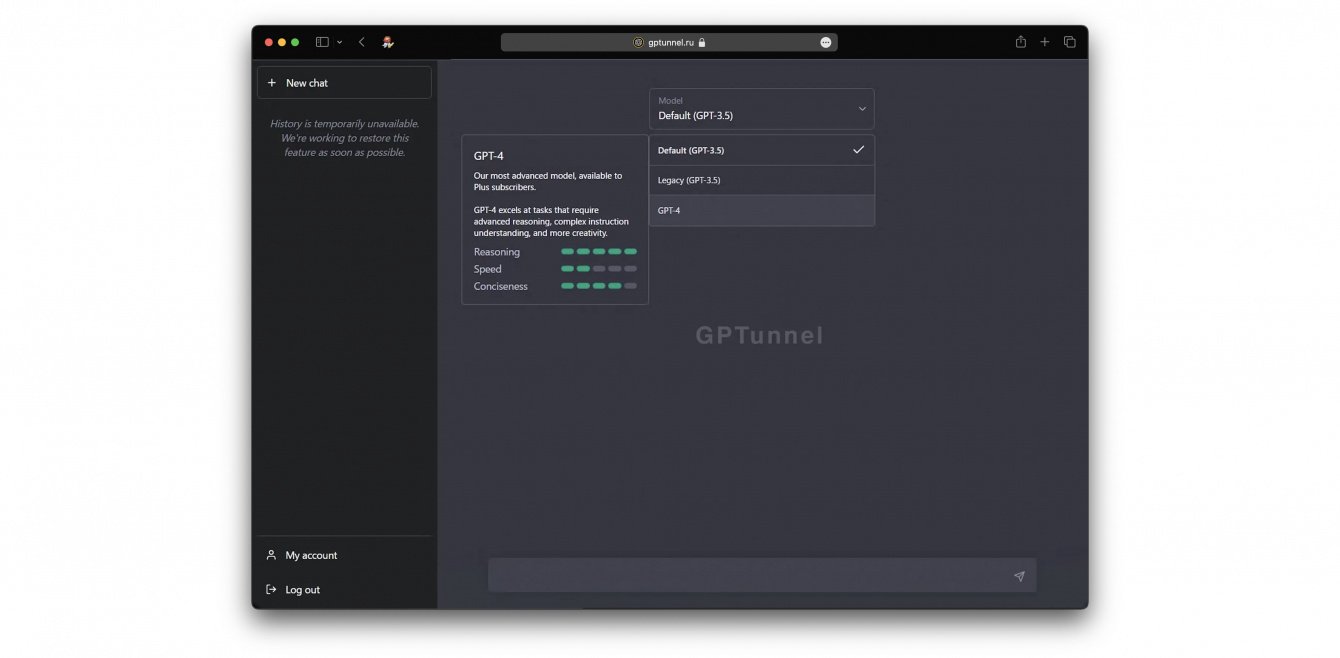
Task: Log out of the account
Action: [x=344, y=590]
